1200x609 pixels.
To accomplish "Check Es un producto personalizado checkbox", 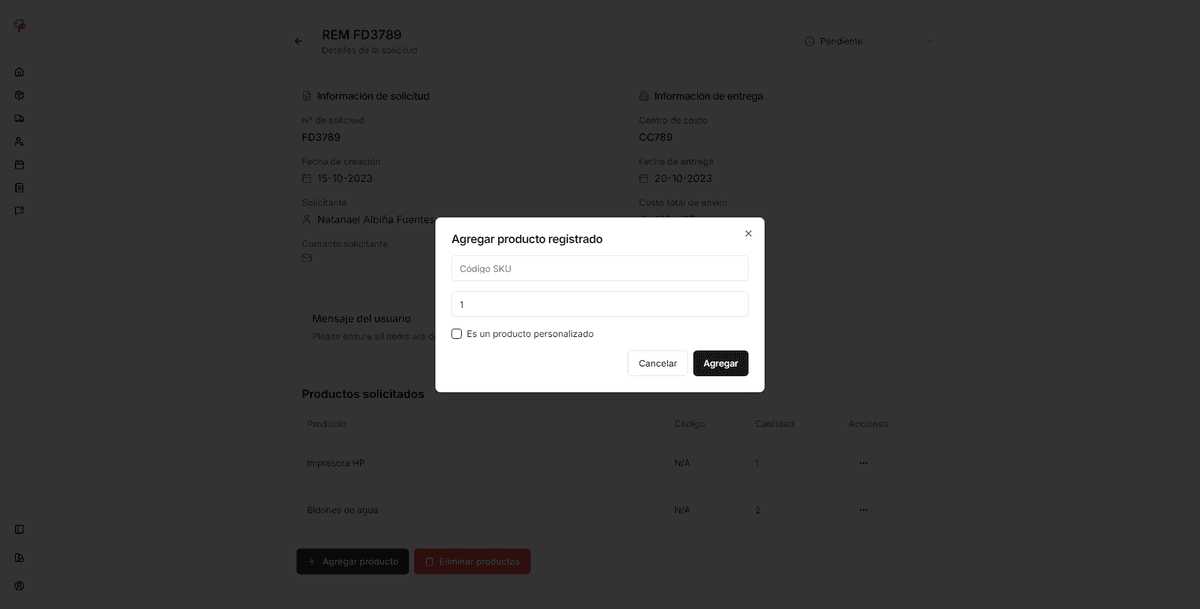I will tap(457, 334).
